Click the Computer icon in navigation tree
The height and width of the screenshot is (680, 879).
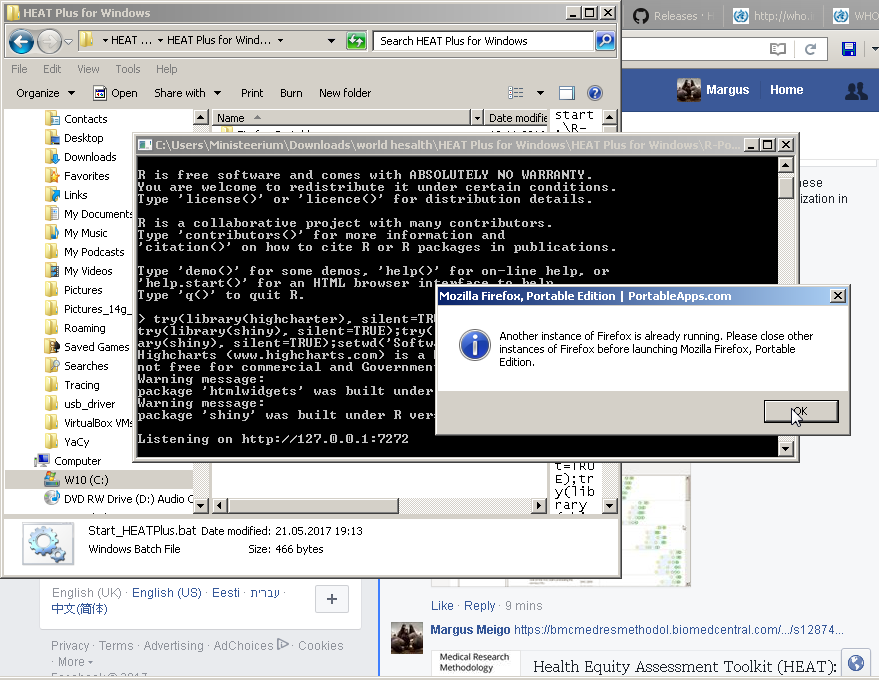(x=41, y=461)
